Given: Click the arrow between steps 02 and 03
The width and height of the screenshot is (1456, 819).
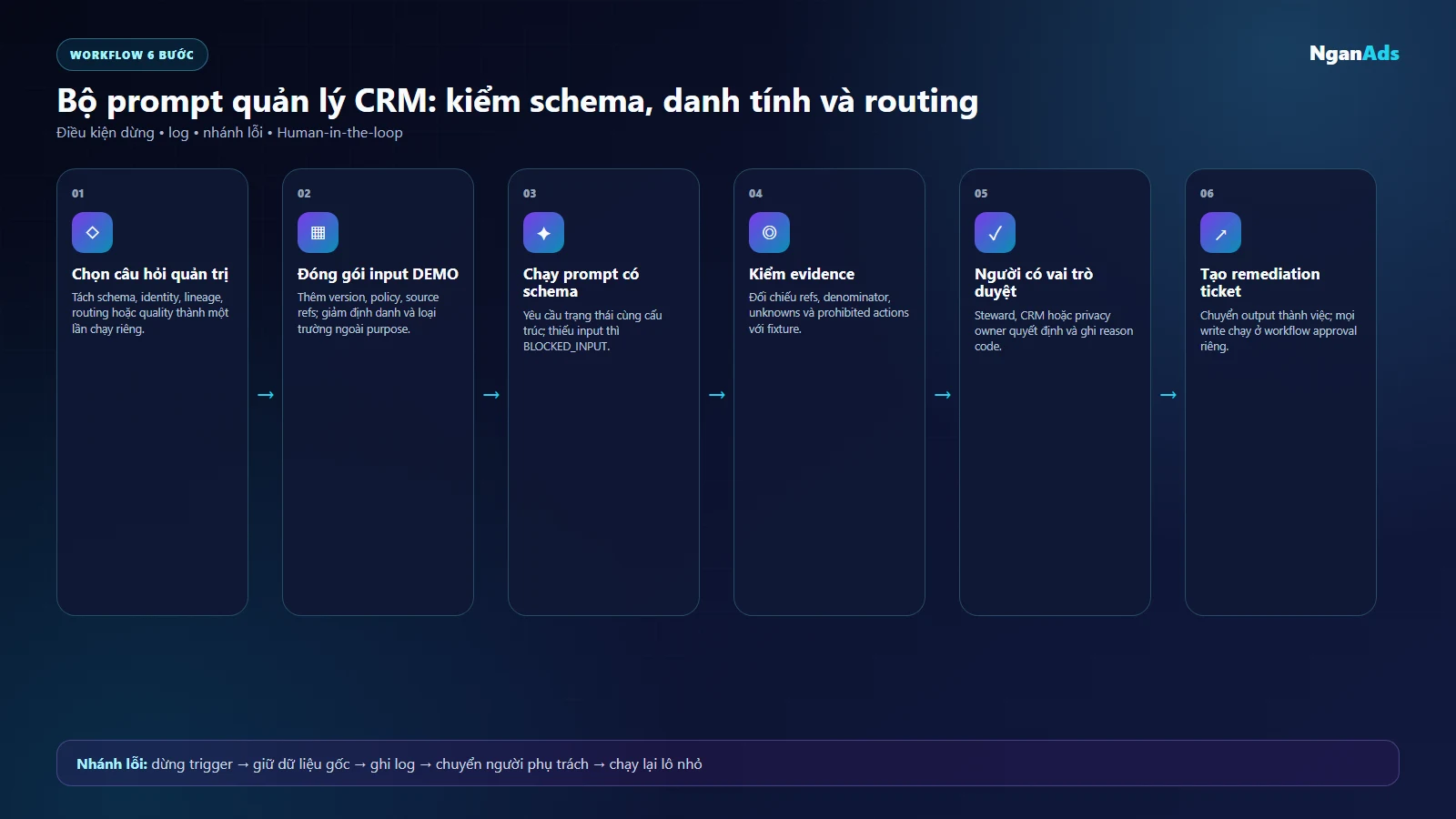Looking at the screenshot, I should [491, 395].
